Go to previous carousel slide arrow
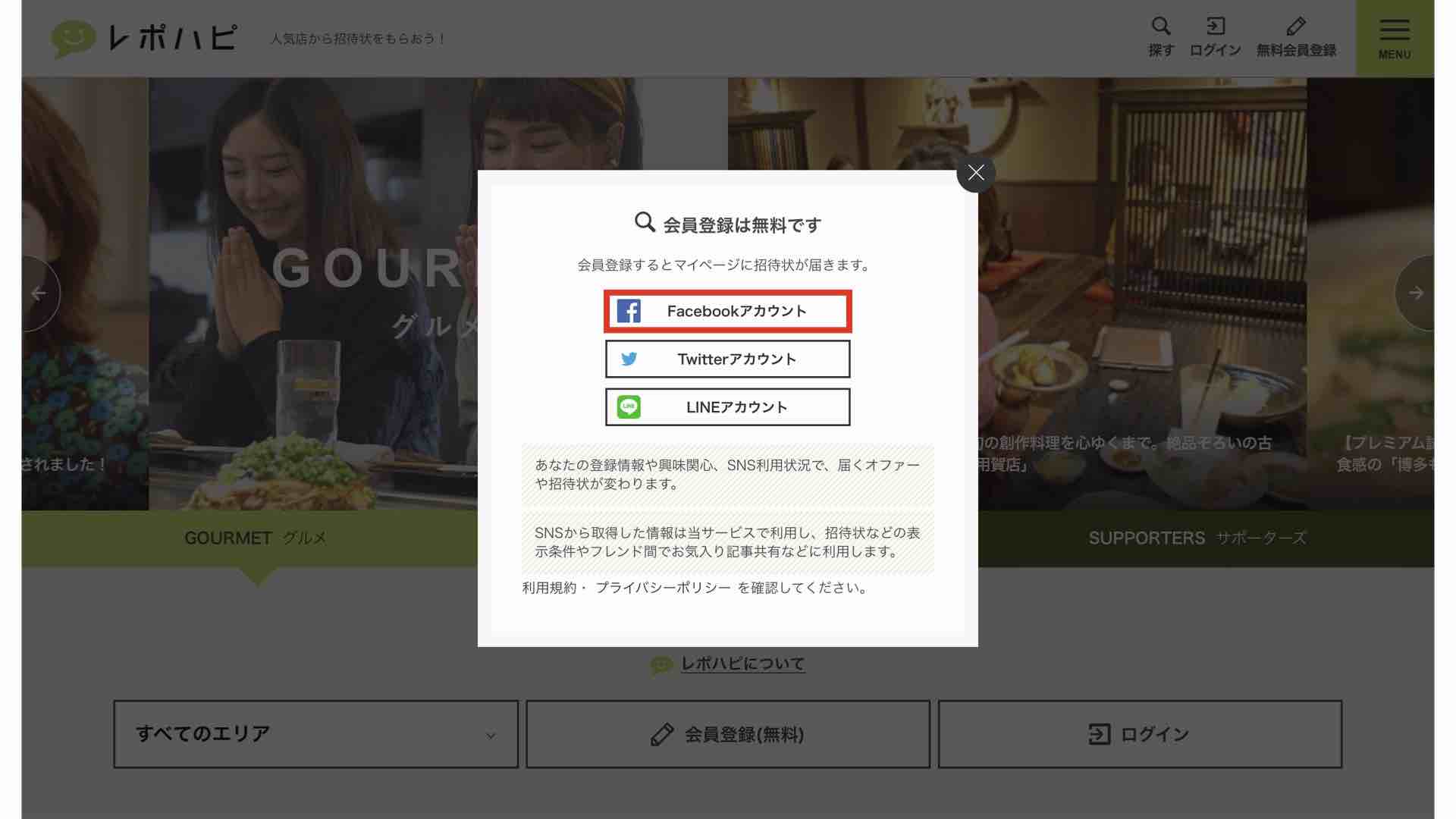The image size is (1456, 819). [x=39, y=293]
